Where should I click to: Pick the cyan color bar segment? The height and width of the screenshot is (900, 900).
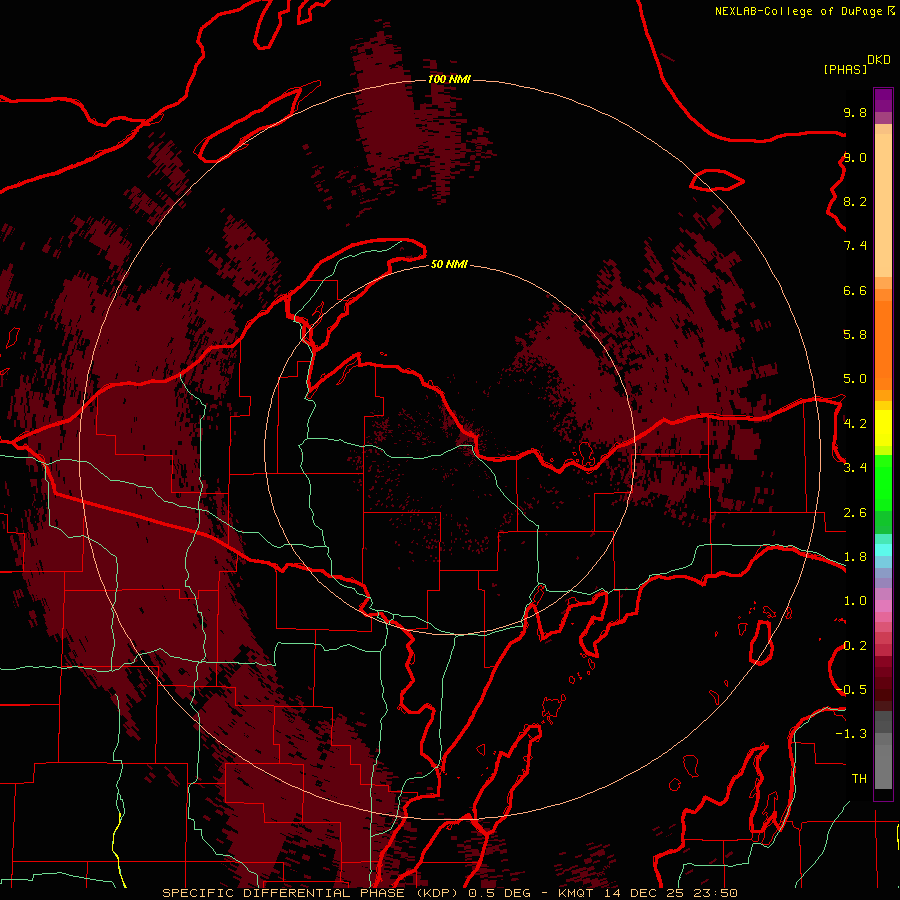(883, 549)
